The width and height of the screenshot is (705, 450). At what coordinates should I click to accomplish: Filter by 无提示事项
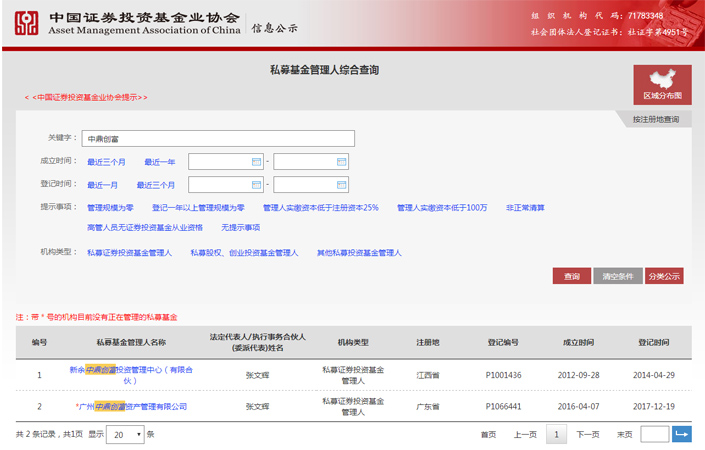tap(240, 227)
